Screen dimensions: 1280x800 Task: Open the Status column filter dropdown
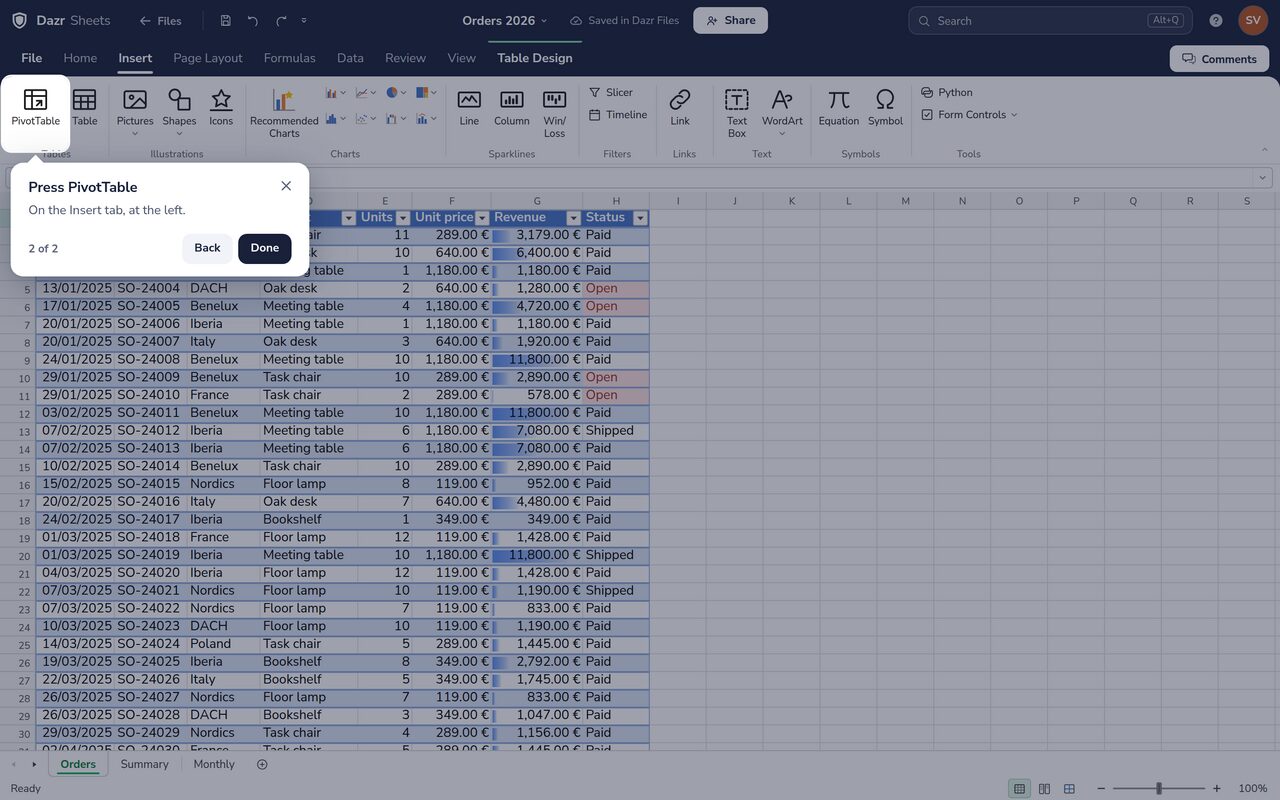pos(640,218)
